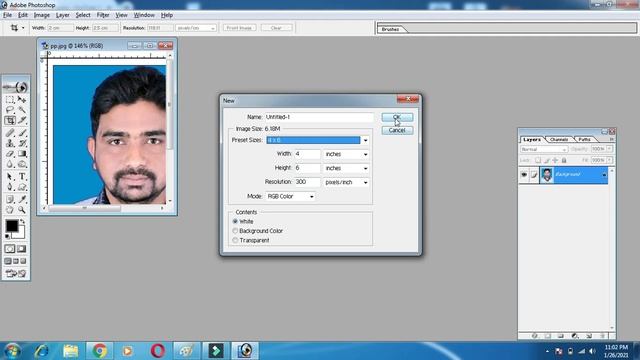Select the Eraser tool
The height and width of the screenshot is (360, 640).
(10, 154)
